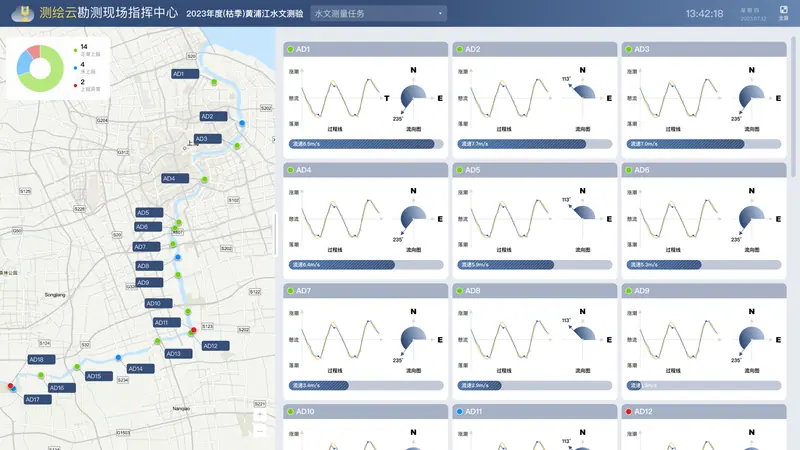This screenshot has height=450, width=800.
Task: Select the AD4 label on the map
Action: 175,179
